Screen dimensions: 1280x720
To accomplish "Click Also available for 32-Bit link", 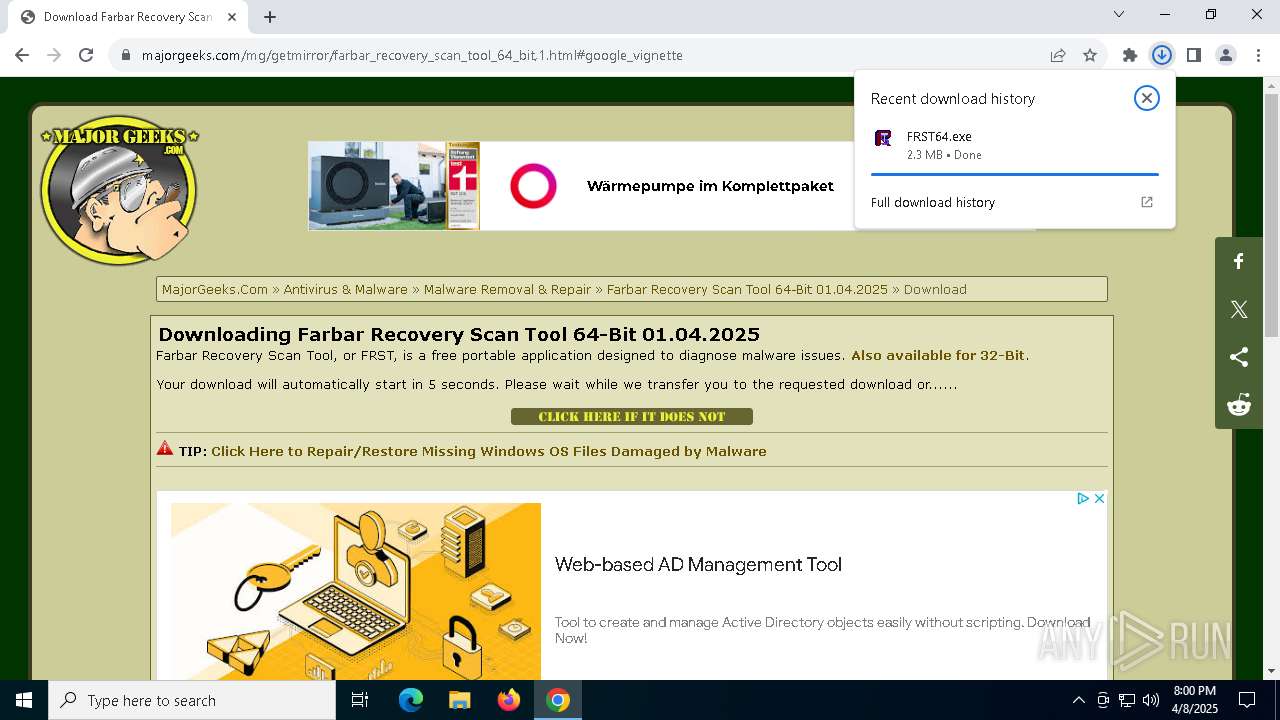I will pyautogui.click(x=938, y=355).
